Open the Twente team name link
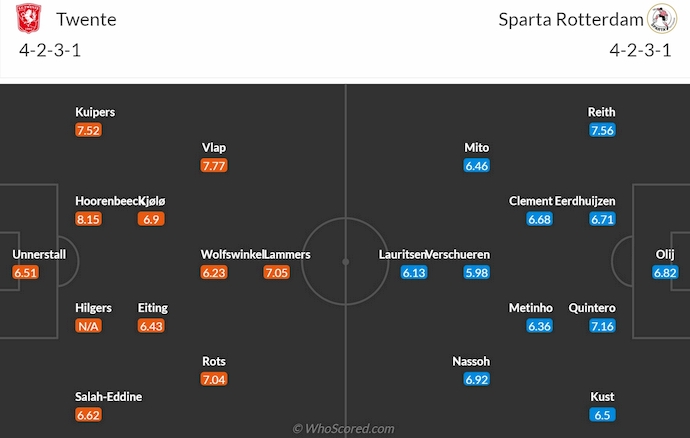 click(86, 20)
